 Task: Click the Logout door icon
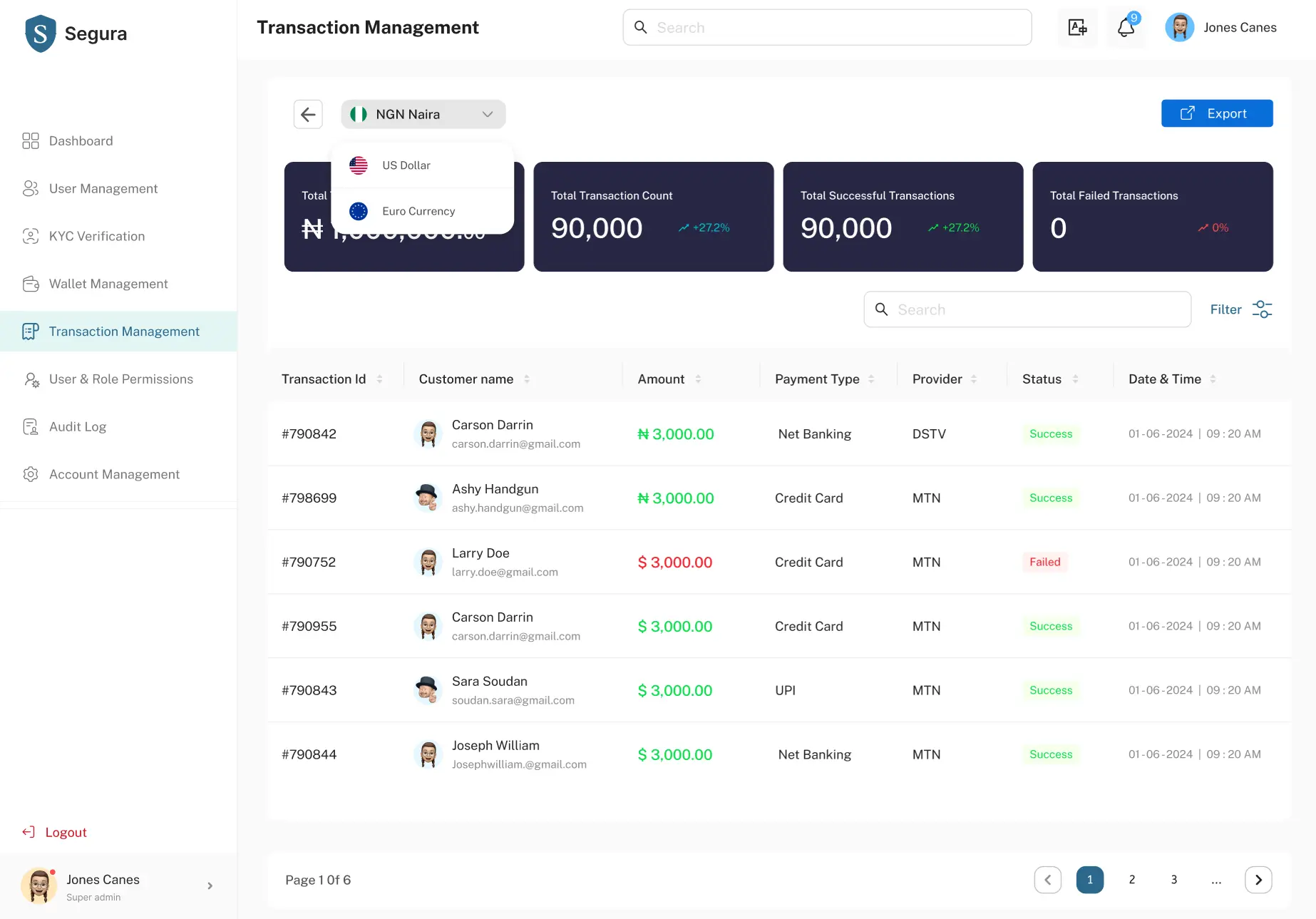[x=29, y=832]
